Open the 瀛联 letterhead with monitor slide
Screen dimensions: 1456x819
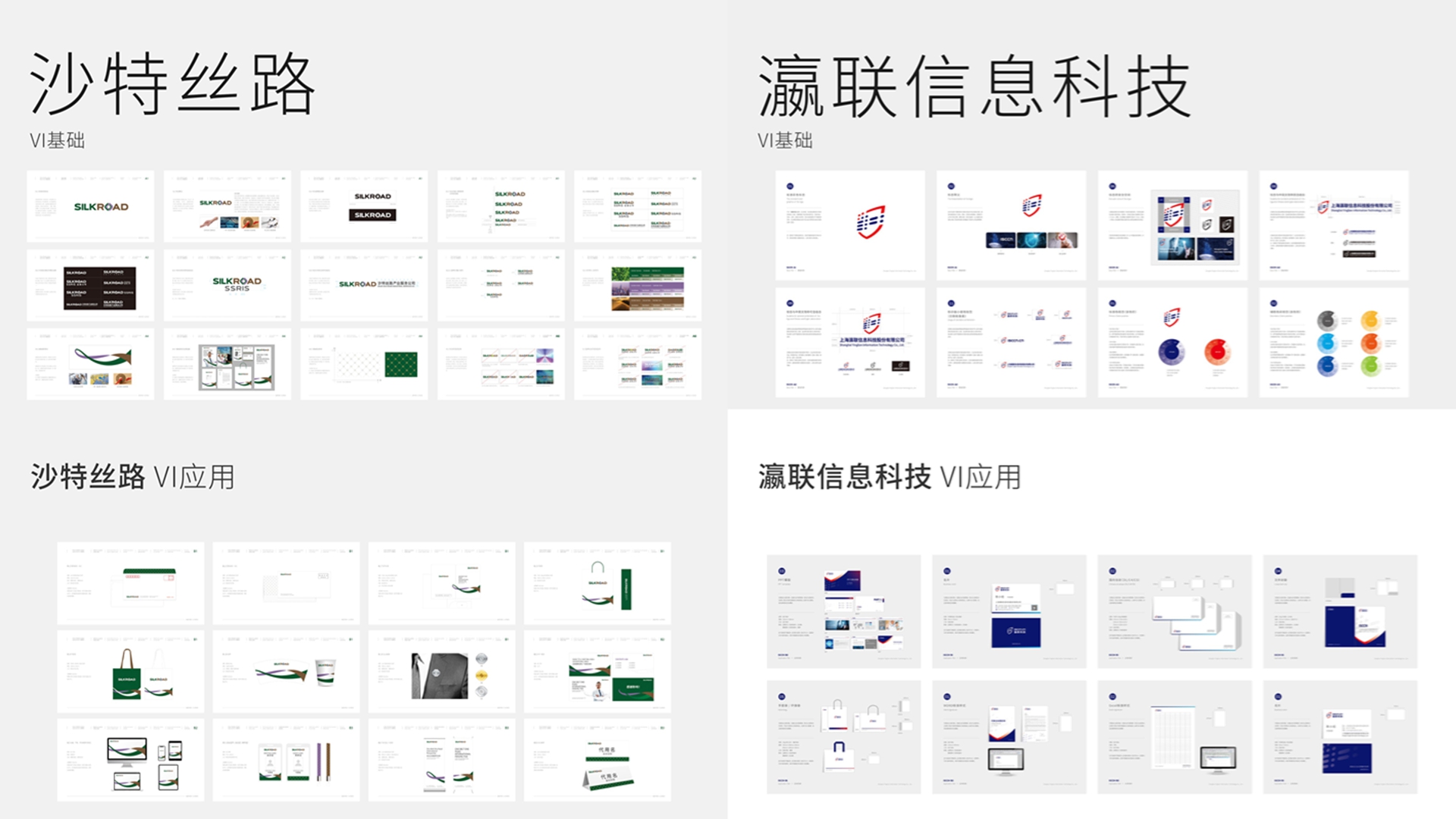[1009, 737]
